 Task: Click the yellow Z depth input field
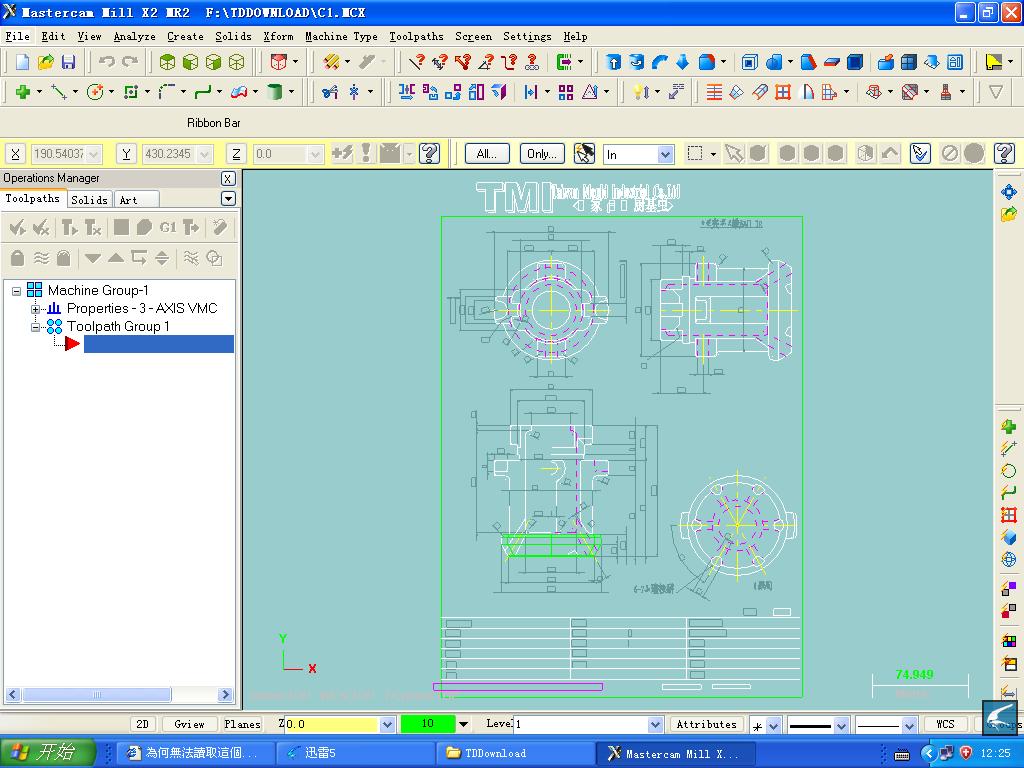(332, 724)
